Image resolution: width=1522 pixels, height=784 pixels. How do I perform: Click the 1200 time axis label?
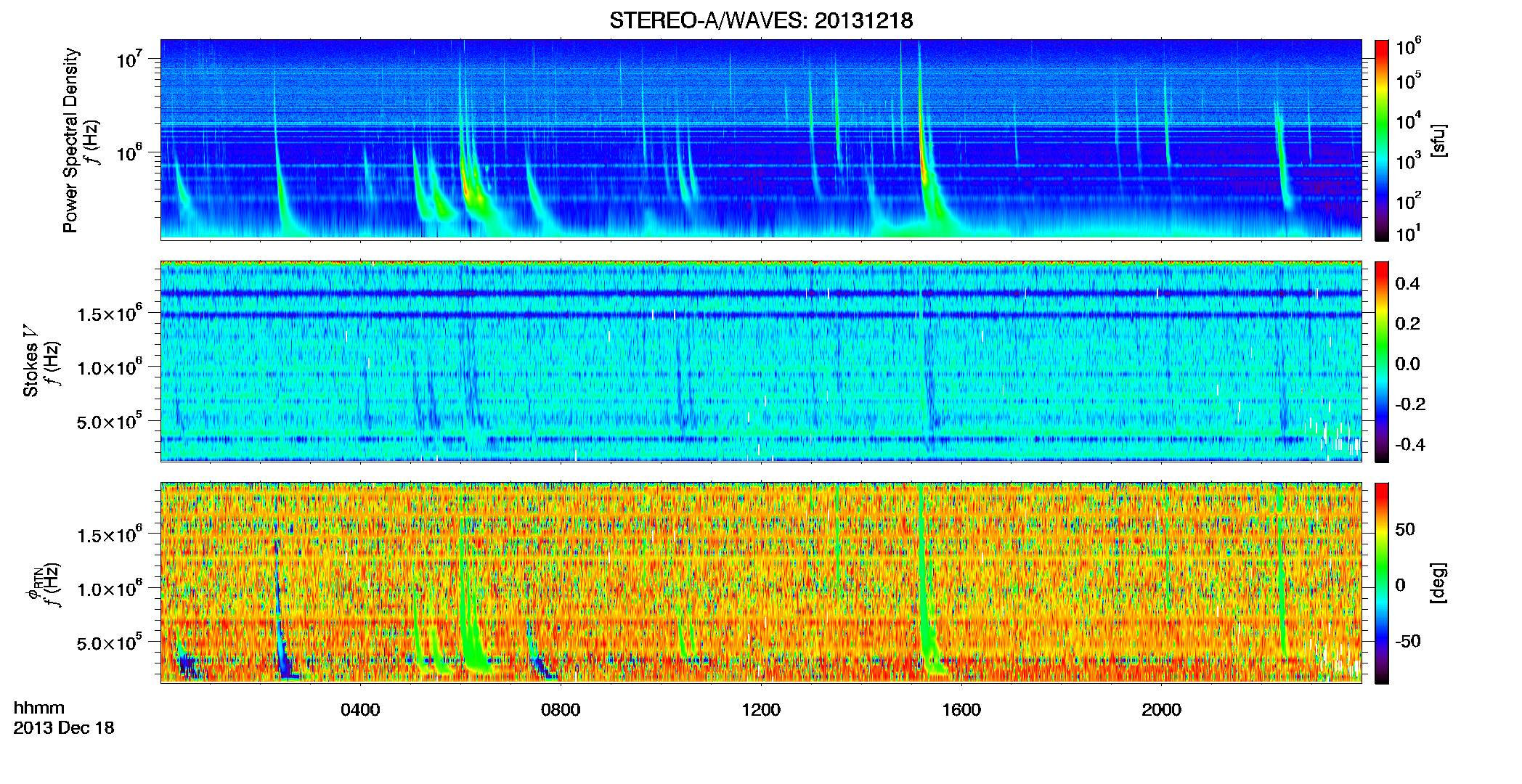(x=761, y=710)
